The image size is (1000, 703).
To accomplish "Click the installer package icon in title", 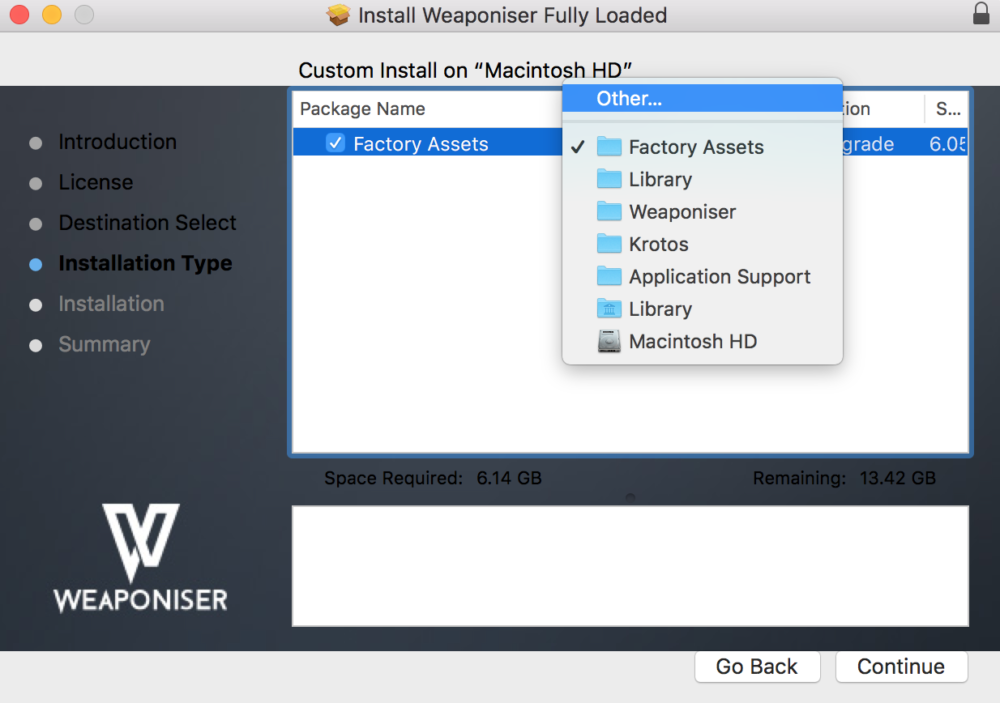I will (x=338, y=15).
